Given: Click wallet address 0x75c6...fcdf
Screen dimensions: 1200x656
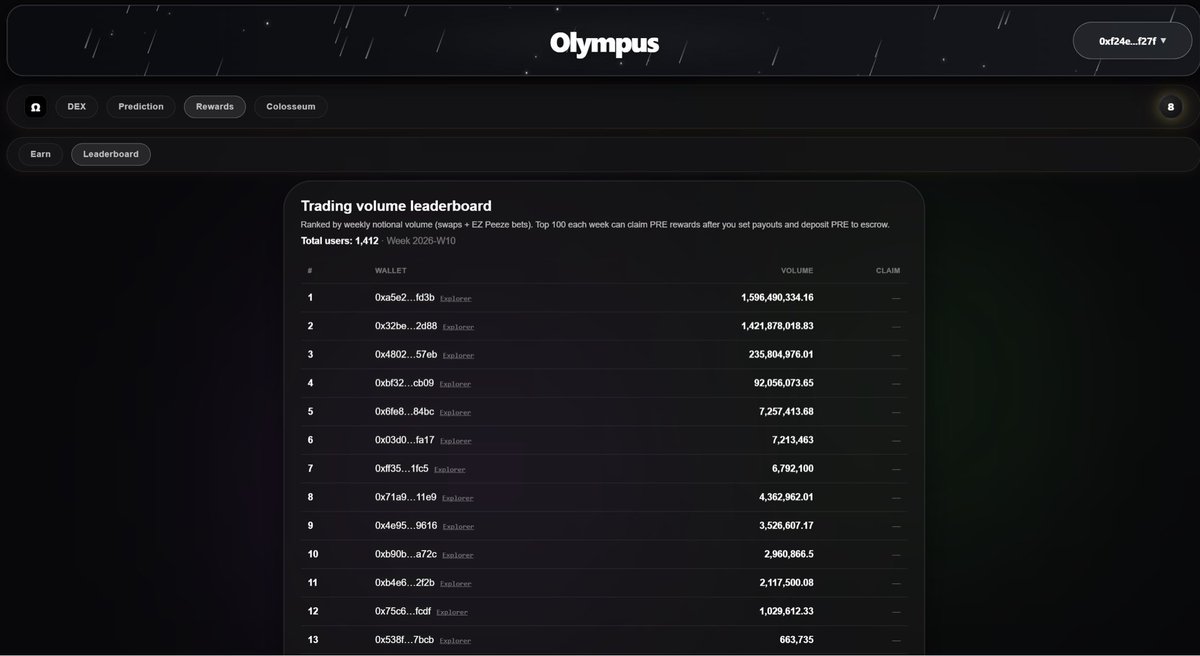Looking at the screenshot, I should coord(403,611).
